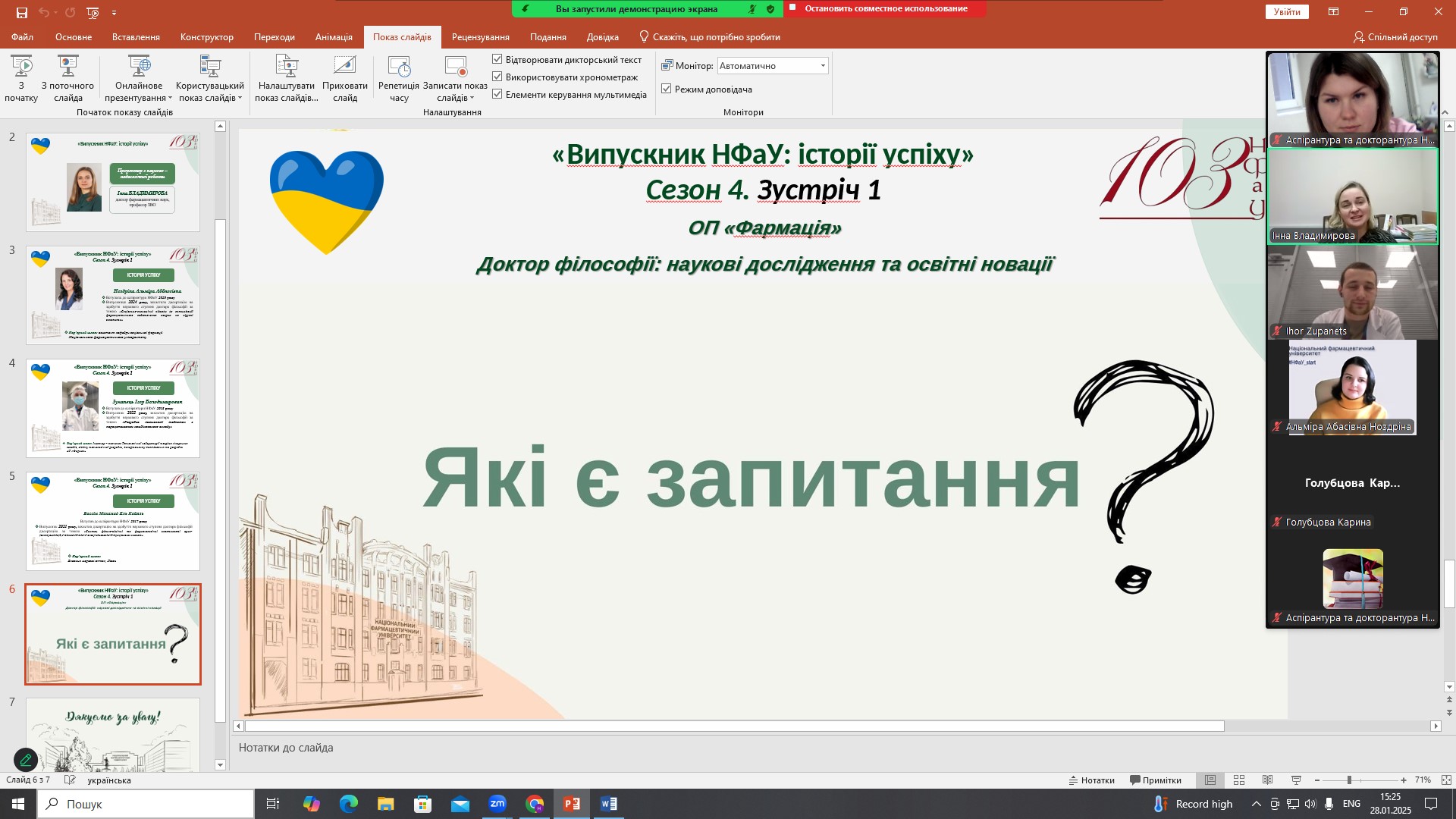Open Task View in taskbar
Image resolution: width=1456 pixels, height=819 pixels.
point(273,804)
